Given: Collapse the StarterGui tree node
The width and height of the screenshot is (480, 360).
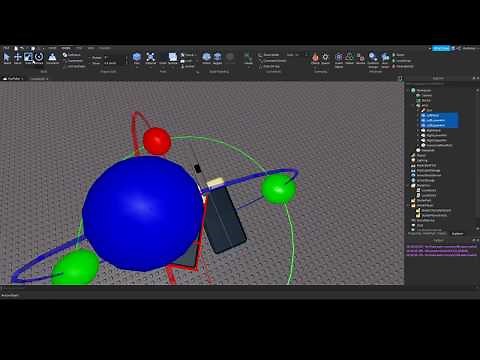Looking at the screenshot, I should [x=409, y=185].
